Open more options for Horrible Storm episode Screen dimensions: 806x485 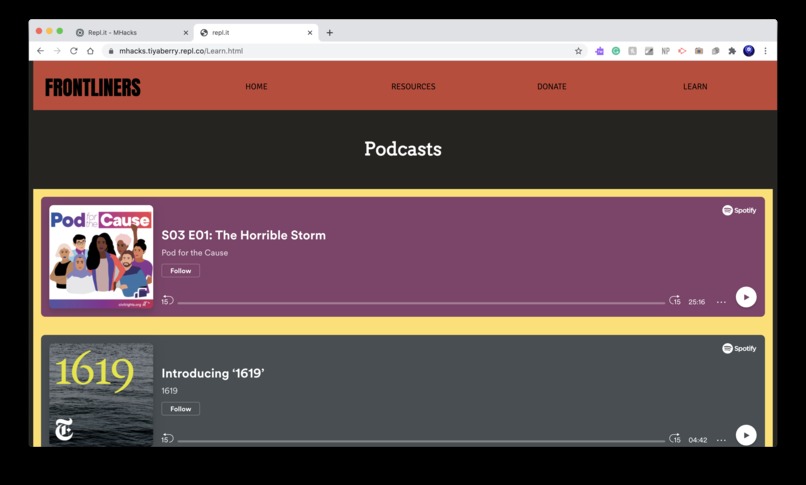click(721, 302)
